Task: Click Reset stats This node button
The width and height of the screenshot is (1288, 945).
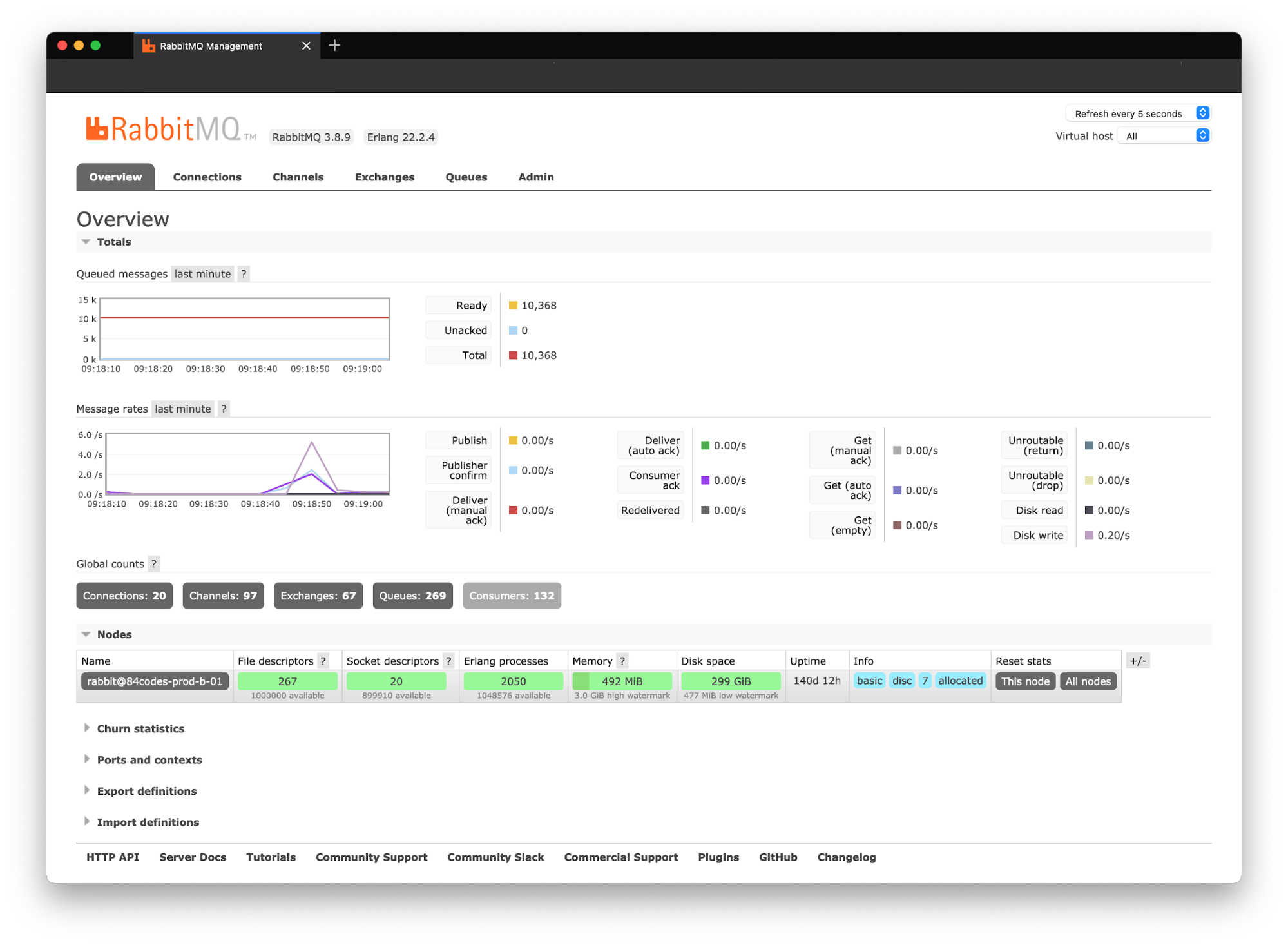Action: (x=1024, y=681)
